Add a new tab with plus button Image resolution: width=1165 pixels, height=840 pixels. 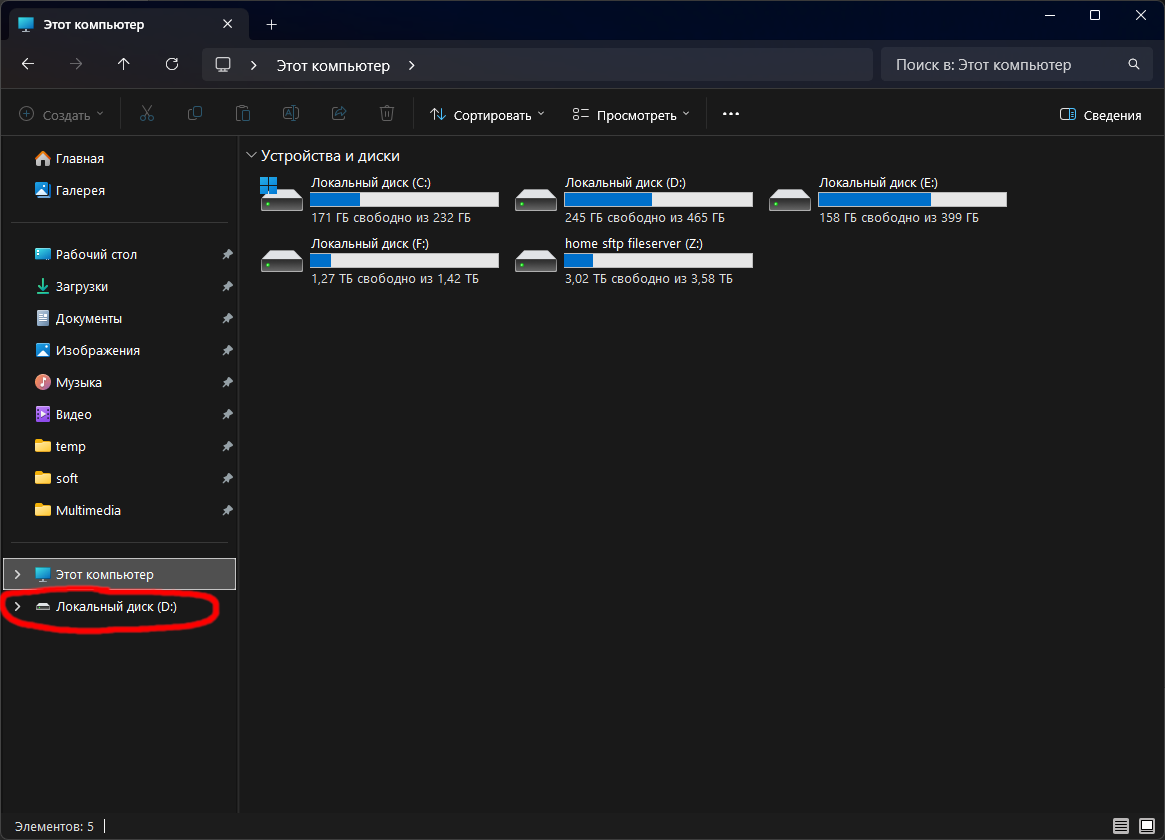(x=272, y=25)
